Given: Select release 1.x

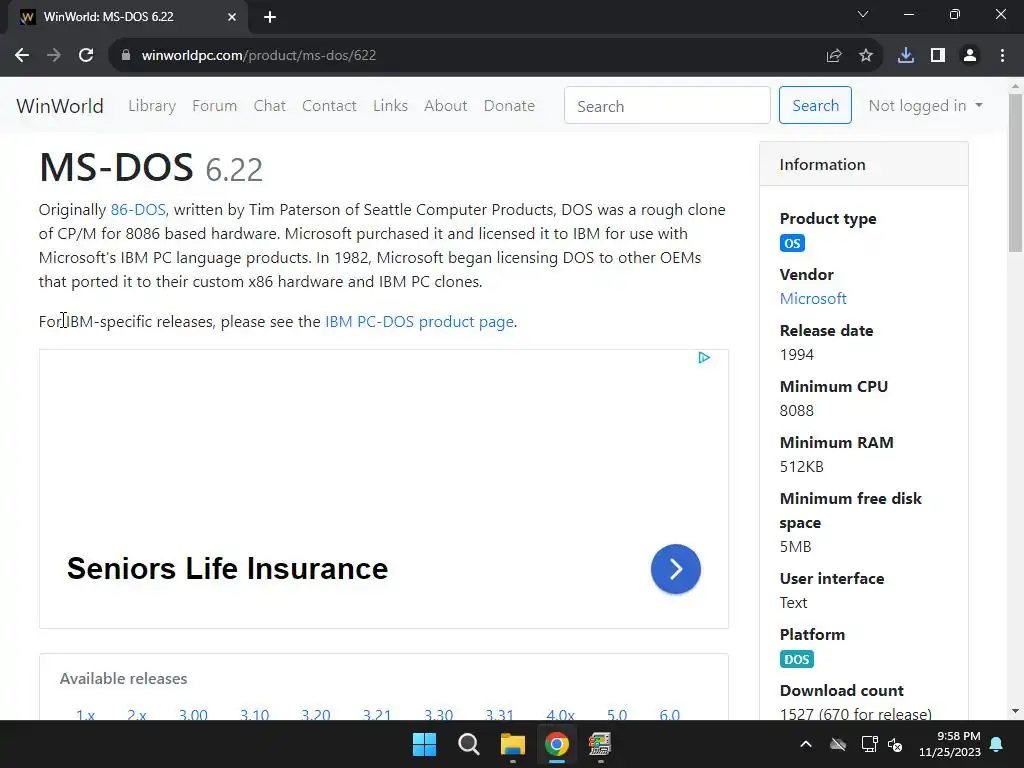Looking at the screenshot, I should click(x=86, y=715).
